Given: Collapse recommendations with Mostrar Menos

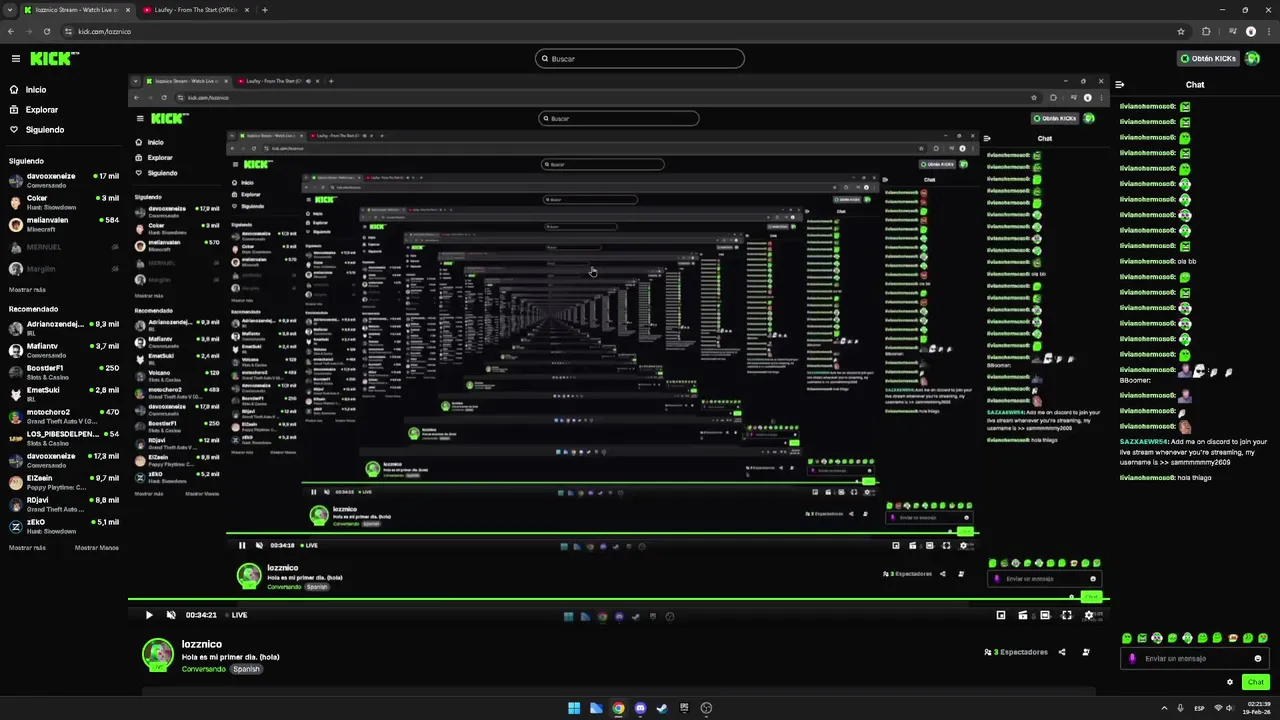Looking at the screenshot, I should click(x=97, y=548).
